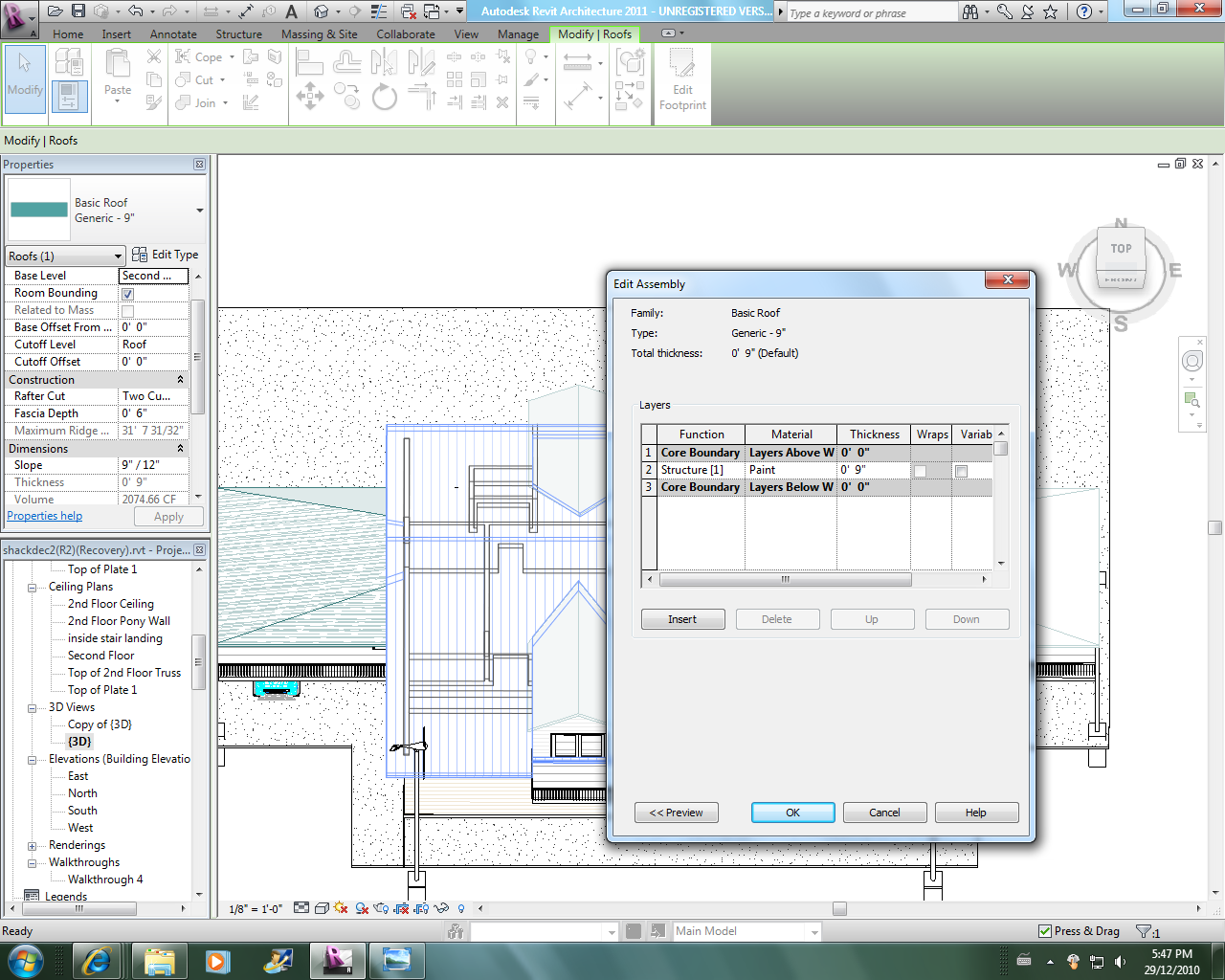Viewport: 1225px width, 980px height.
Task: Expand the Renderings tree node
Action: 32,846
